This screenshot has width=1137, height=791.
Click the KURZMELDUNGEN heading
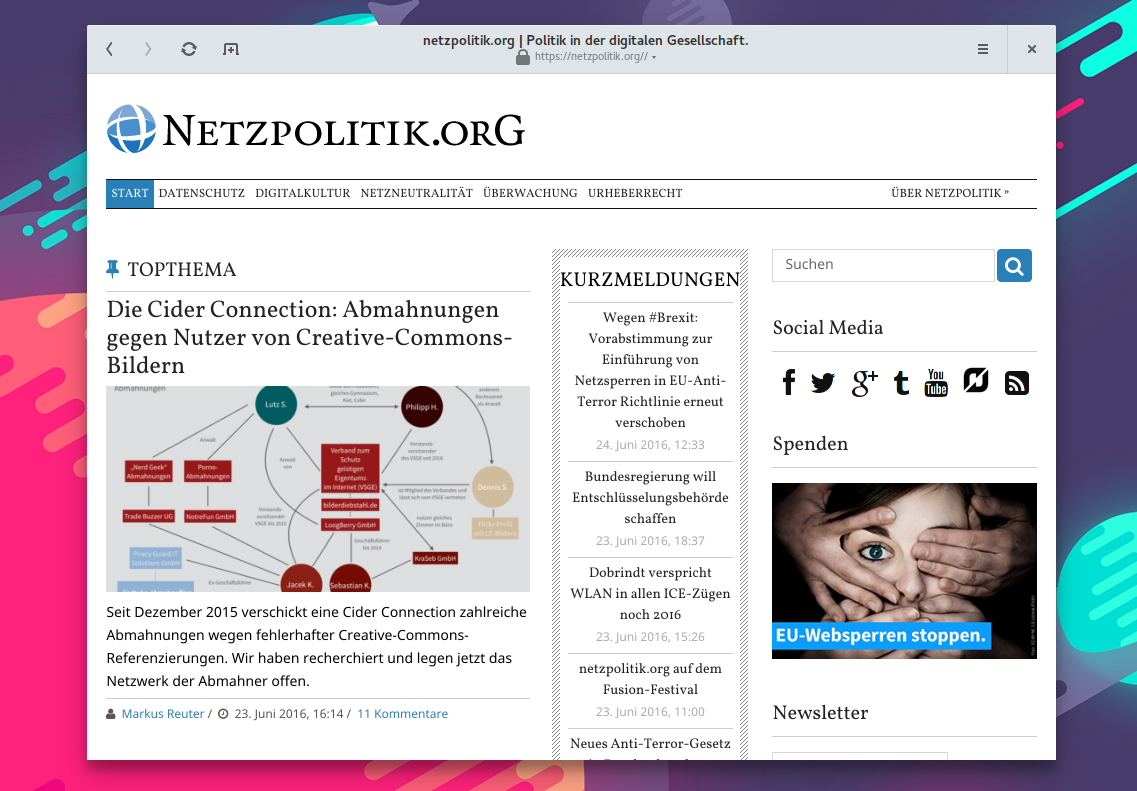(x=650, y=279)
